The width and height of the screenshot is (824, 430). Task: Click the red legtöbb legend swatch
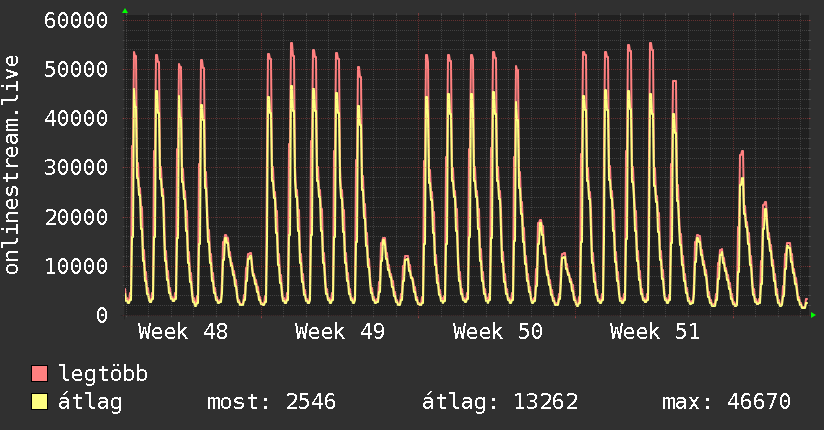pos(39,375)
